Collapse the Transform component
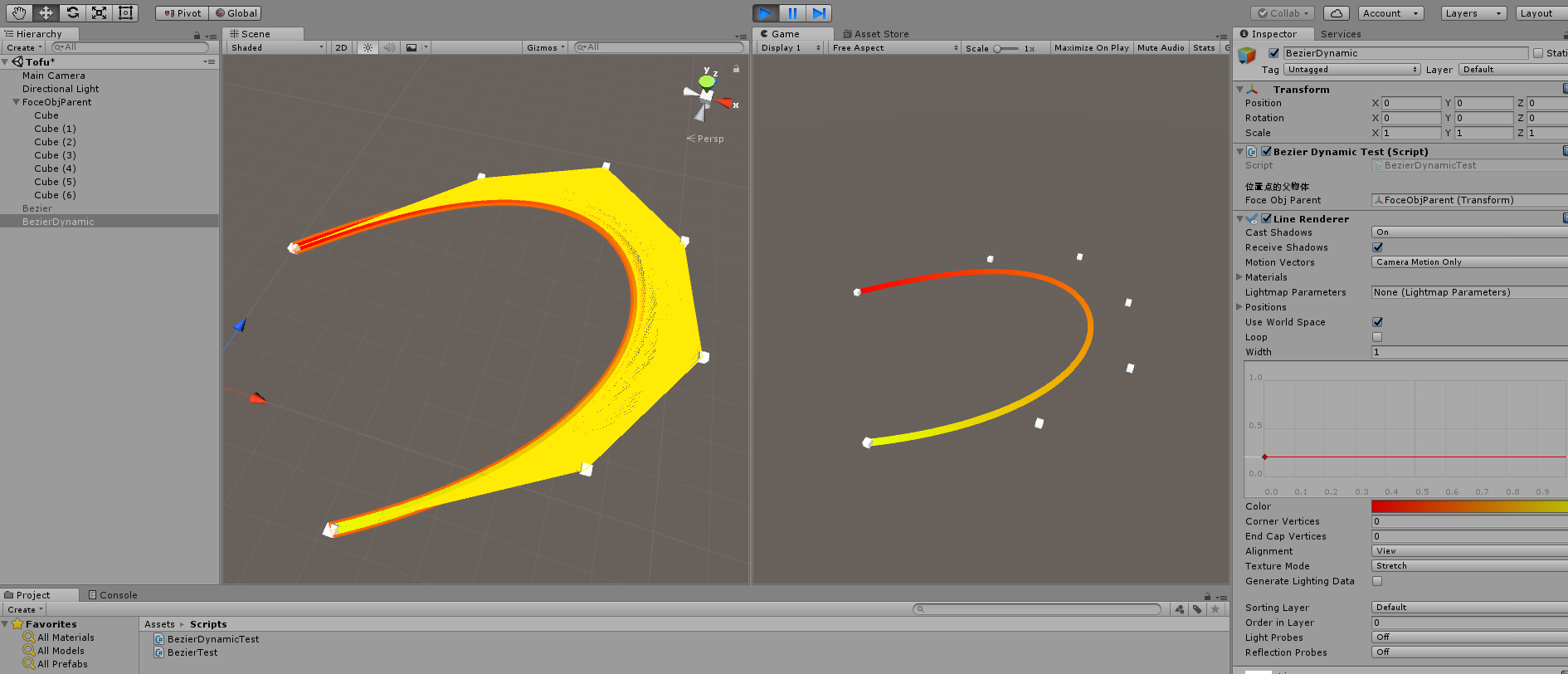Image resolution: width=1568 pixels, height=674 pixels. pyautogui.click(x=1240, y=90)
